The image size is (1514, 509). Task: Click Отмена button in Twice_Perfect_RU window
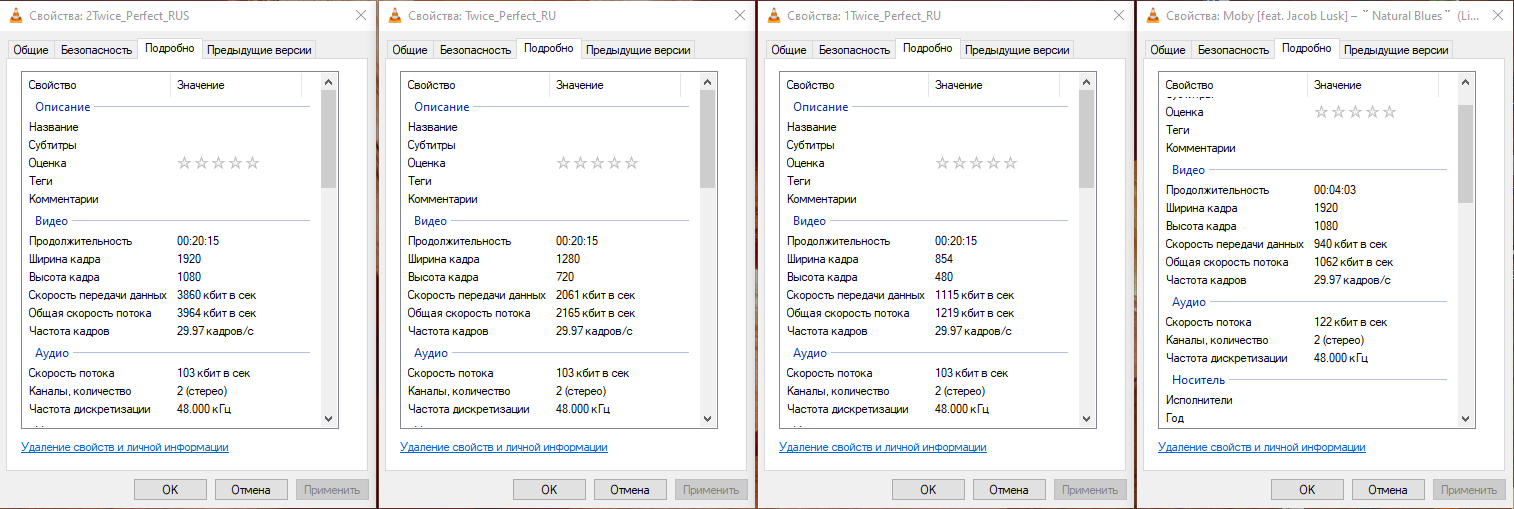(x=630, y=490)
